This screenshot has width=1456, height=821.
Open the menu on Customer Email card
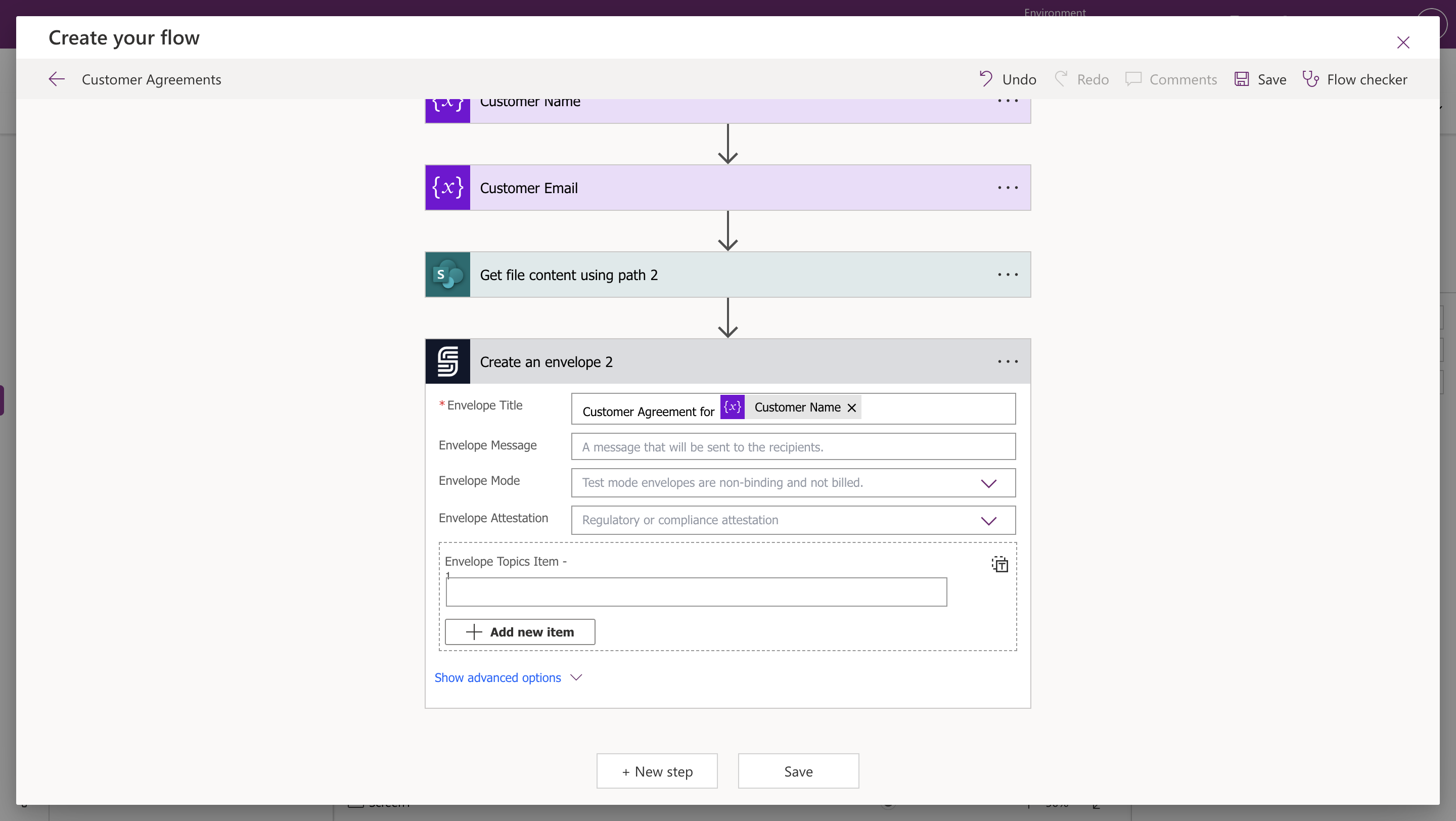click(1008, 187)
